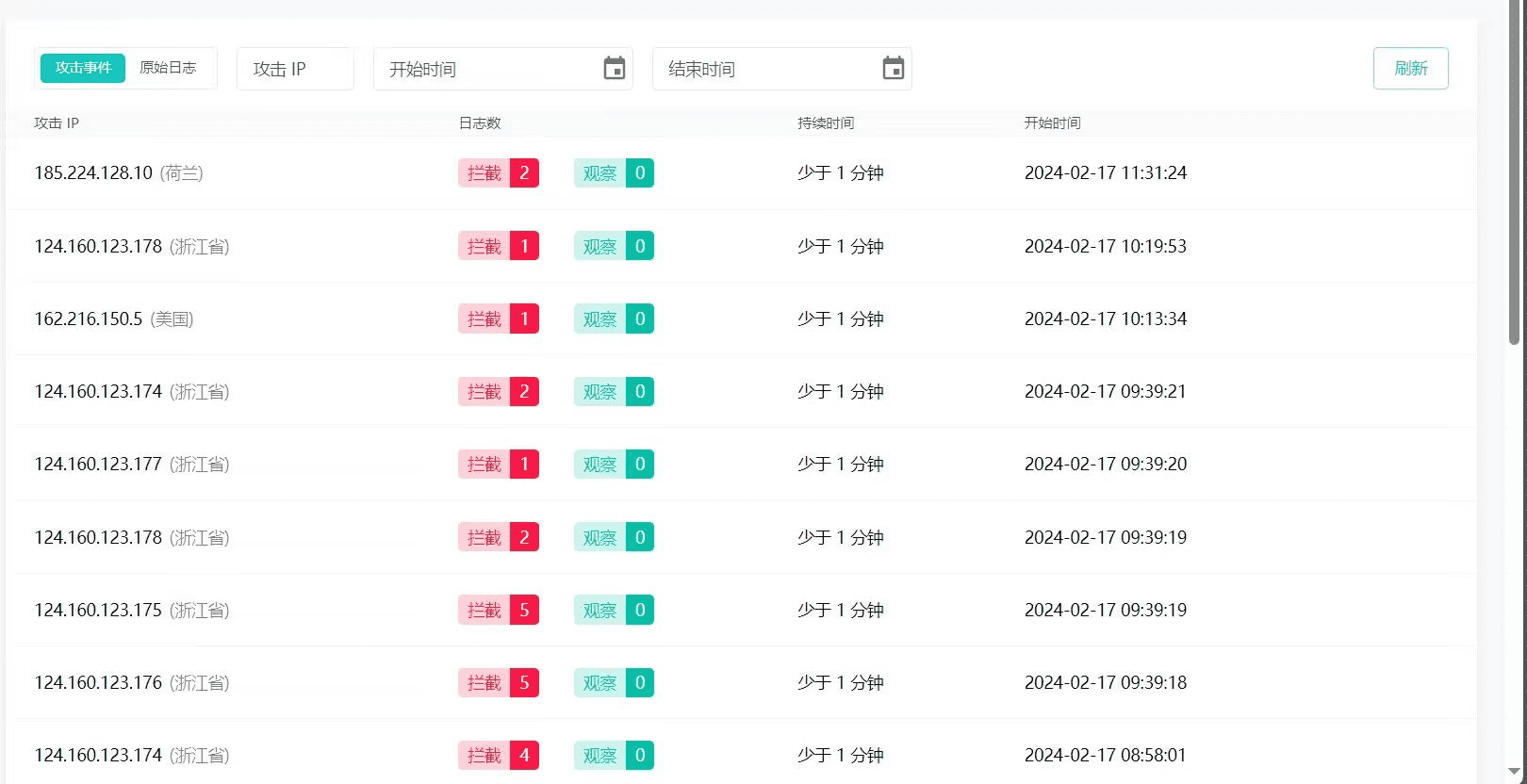Click timestamp 2024-02-17 10:19:53

coord(1106,247)
